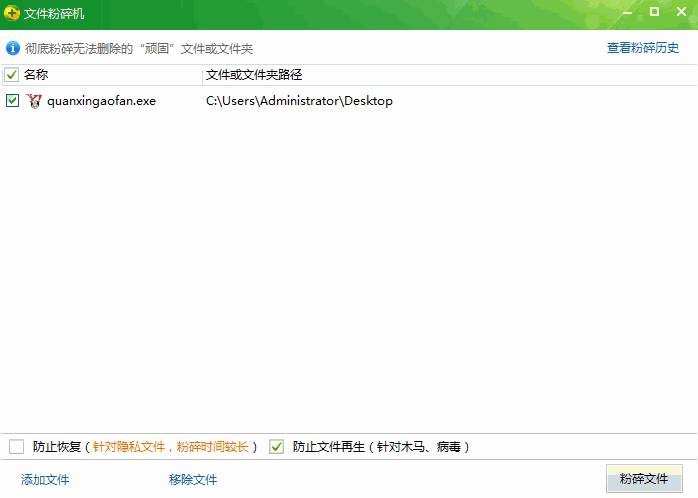Close the 文件粉碎机 window
Viewport: 698px width, 498px height.
coord(682,12)
